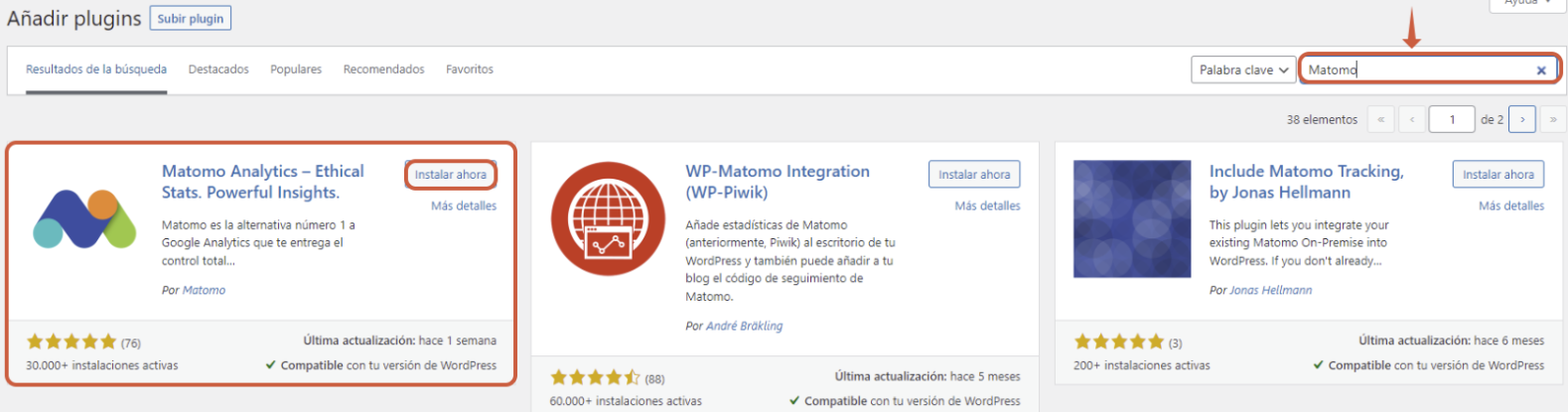Click the author link André Bräkling
Viewport: 1568px width, 412px height.
click(744, 326)
